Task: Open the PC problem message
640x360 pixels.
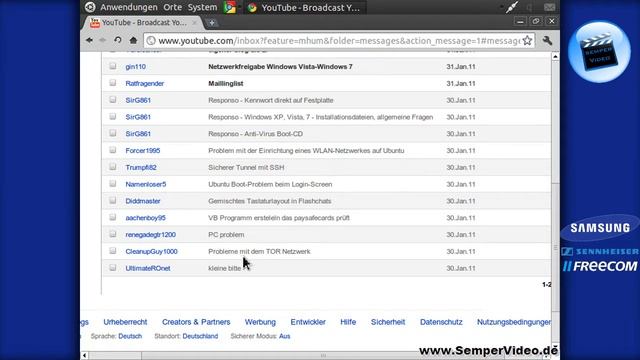Action: click(226, 235)
